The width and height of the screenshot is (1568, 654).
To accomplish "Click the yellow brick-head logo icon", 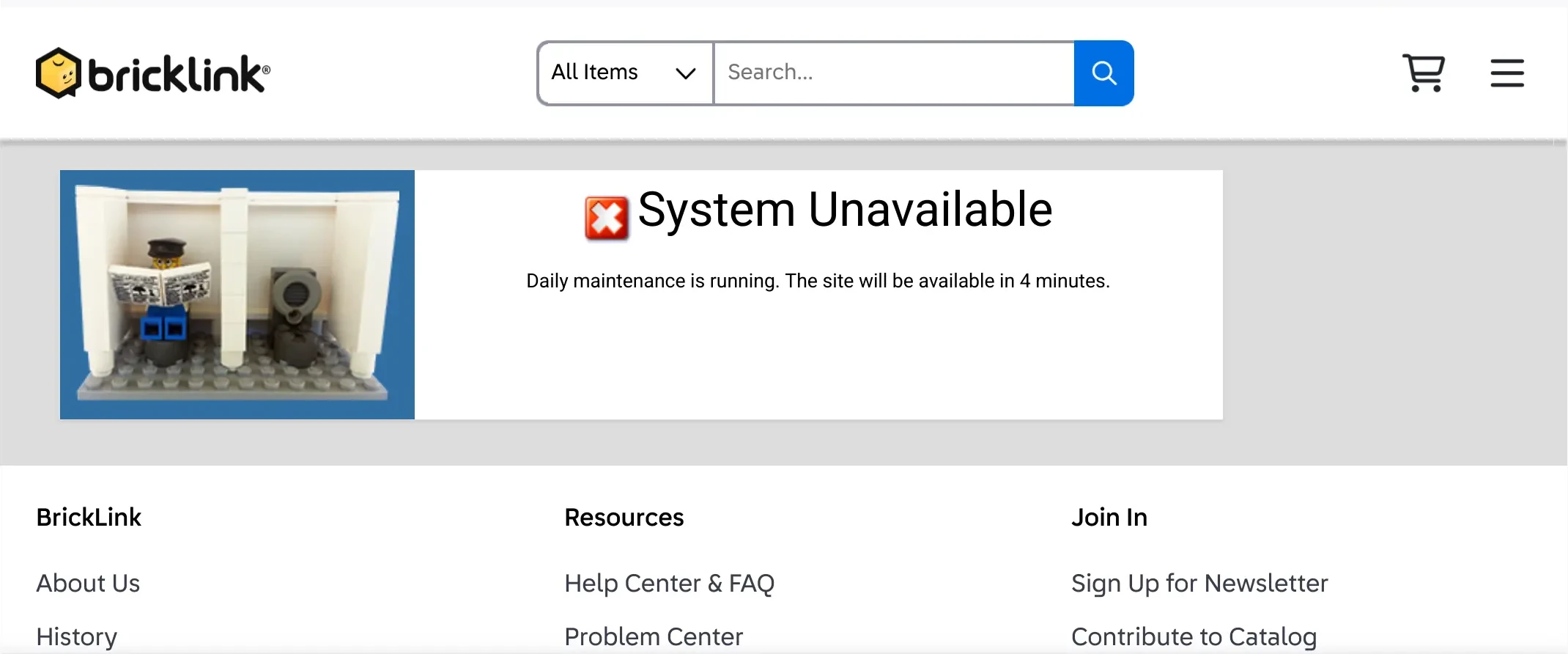I will click(x=58, y=73).
